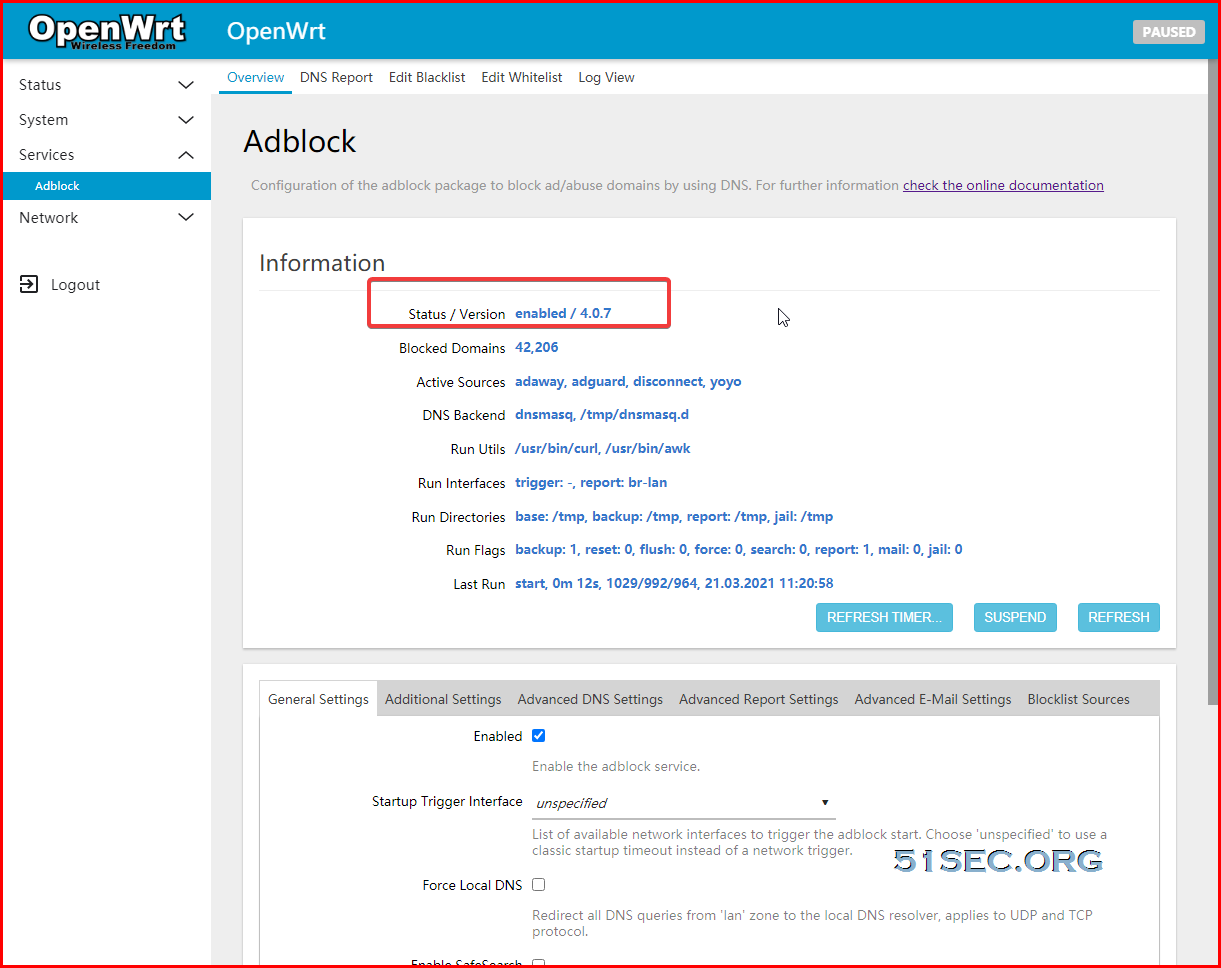This screenshot has width=1221, height=968.
Task: Select the Advanced E-Mail Settings tab
Action: (x=933, y=699)
